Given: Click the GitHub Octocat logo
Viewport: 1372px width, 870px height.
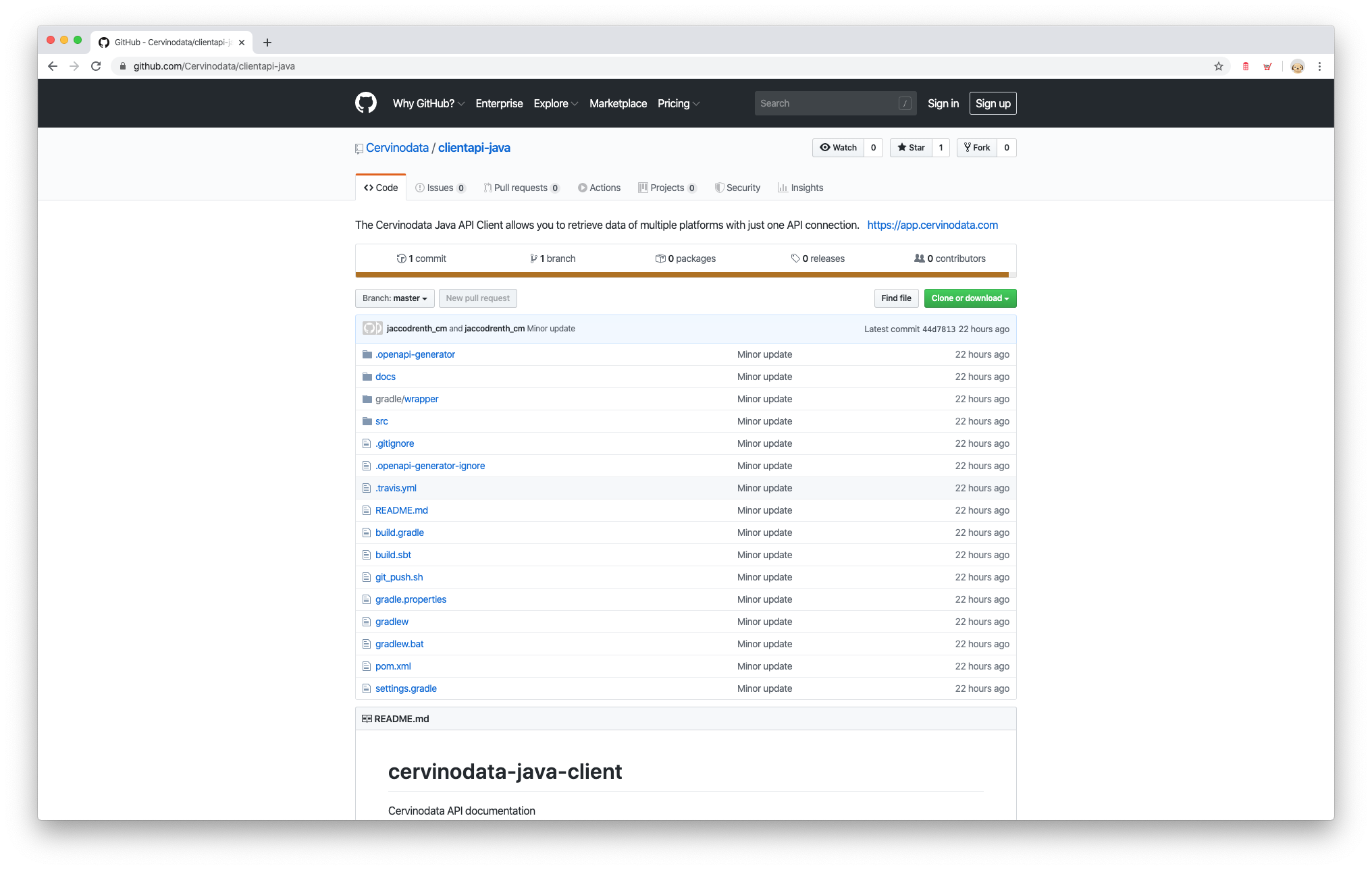Looking at the screenshot, I should 366,103.
